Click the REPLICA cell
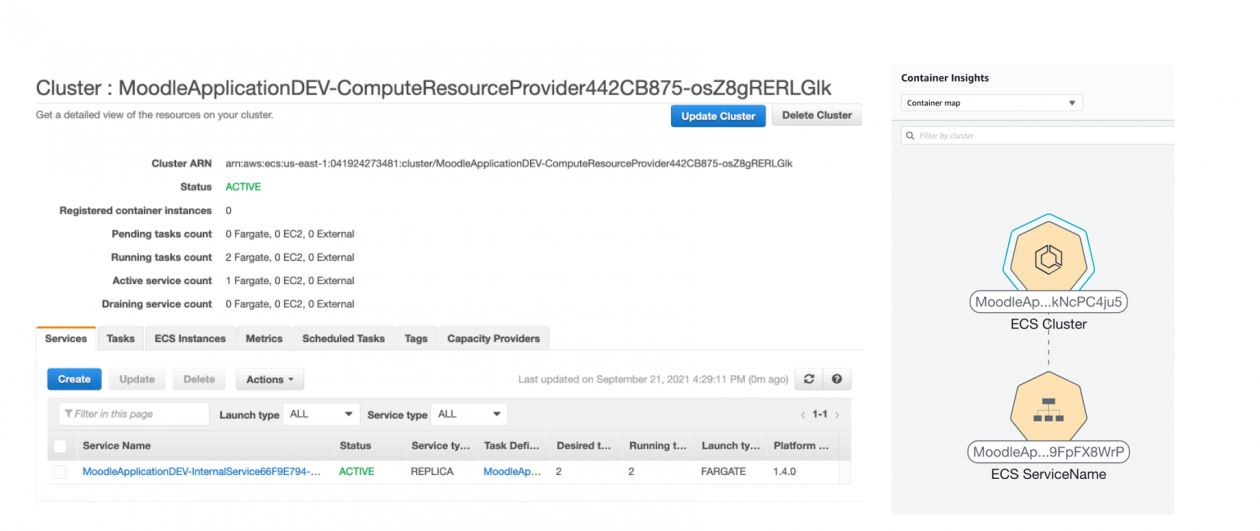The height and width of the screenshot is (531, 1260). [432, 471]
